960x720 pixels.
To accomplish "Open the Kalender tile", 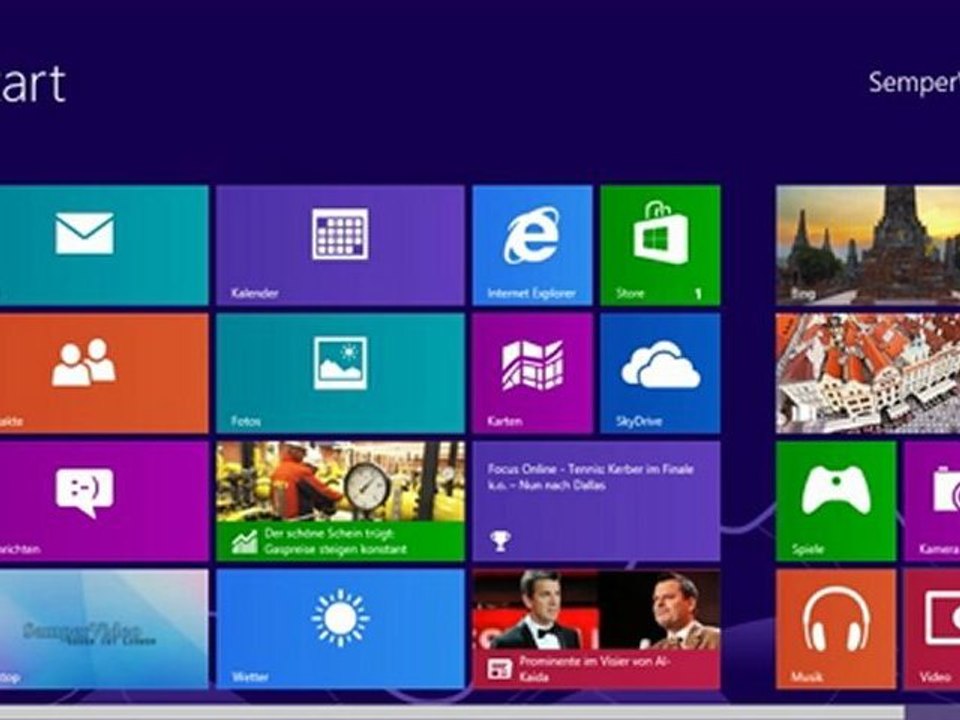I will pyautogui.click(x=340, y=245).
